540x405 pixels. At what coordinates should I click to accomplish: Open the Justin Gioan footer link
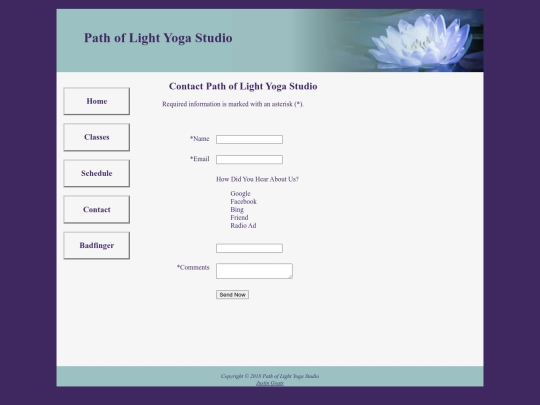click(270, 383)
